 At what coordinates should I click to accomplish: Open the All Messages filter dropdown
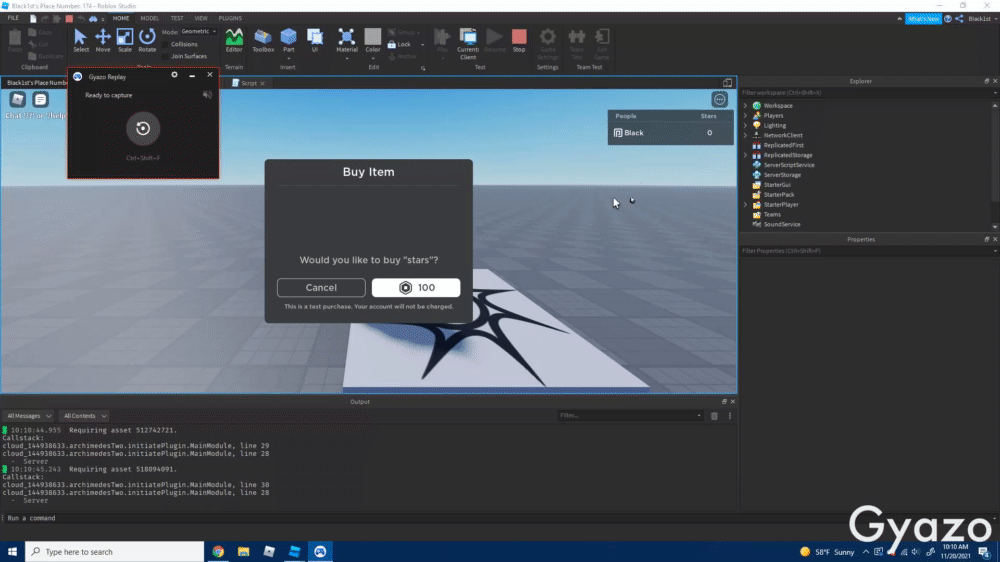coord(29,416)
